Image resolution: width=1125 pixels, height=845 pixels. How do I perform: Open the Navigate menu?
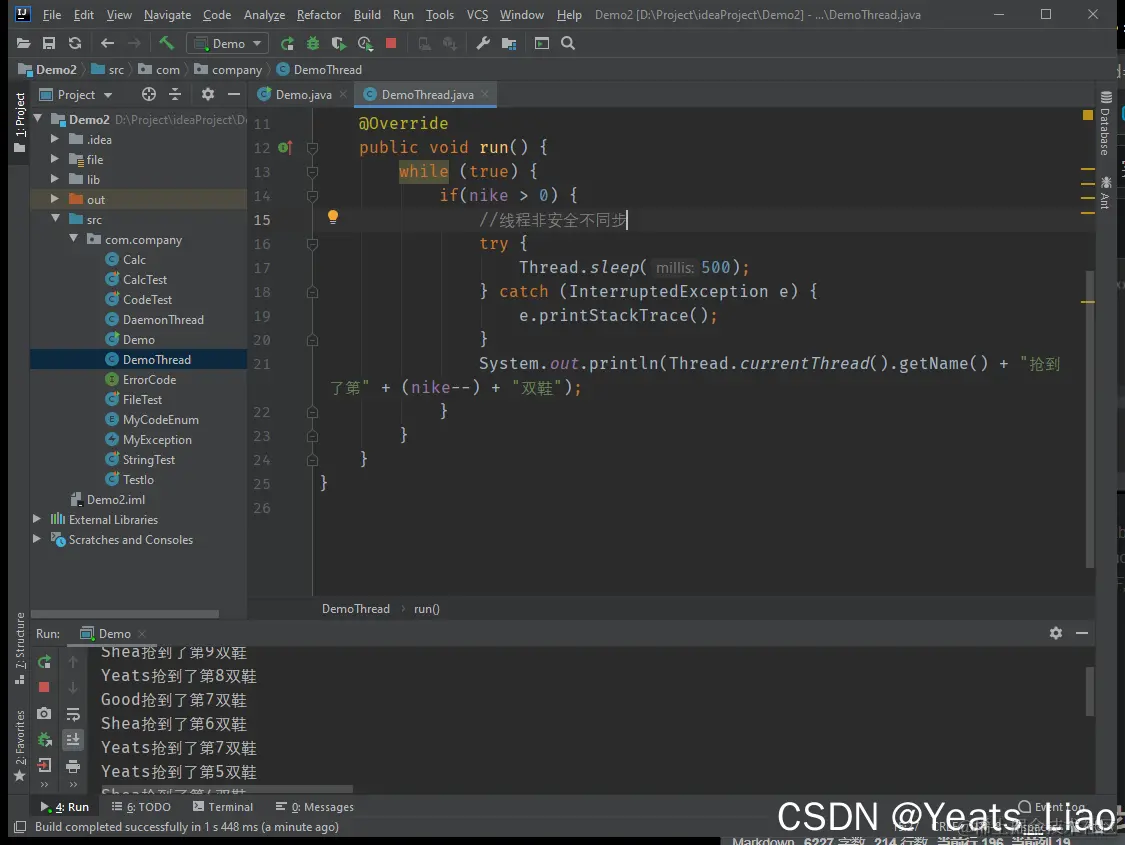[167, 14]
